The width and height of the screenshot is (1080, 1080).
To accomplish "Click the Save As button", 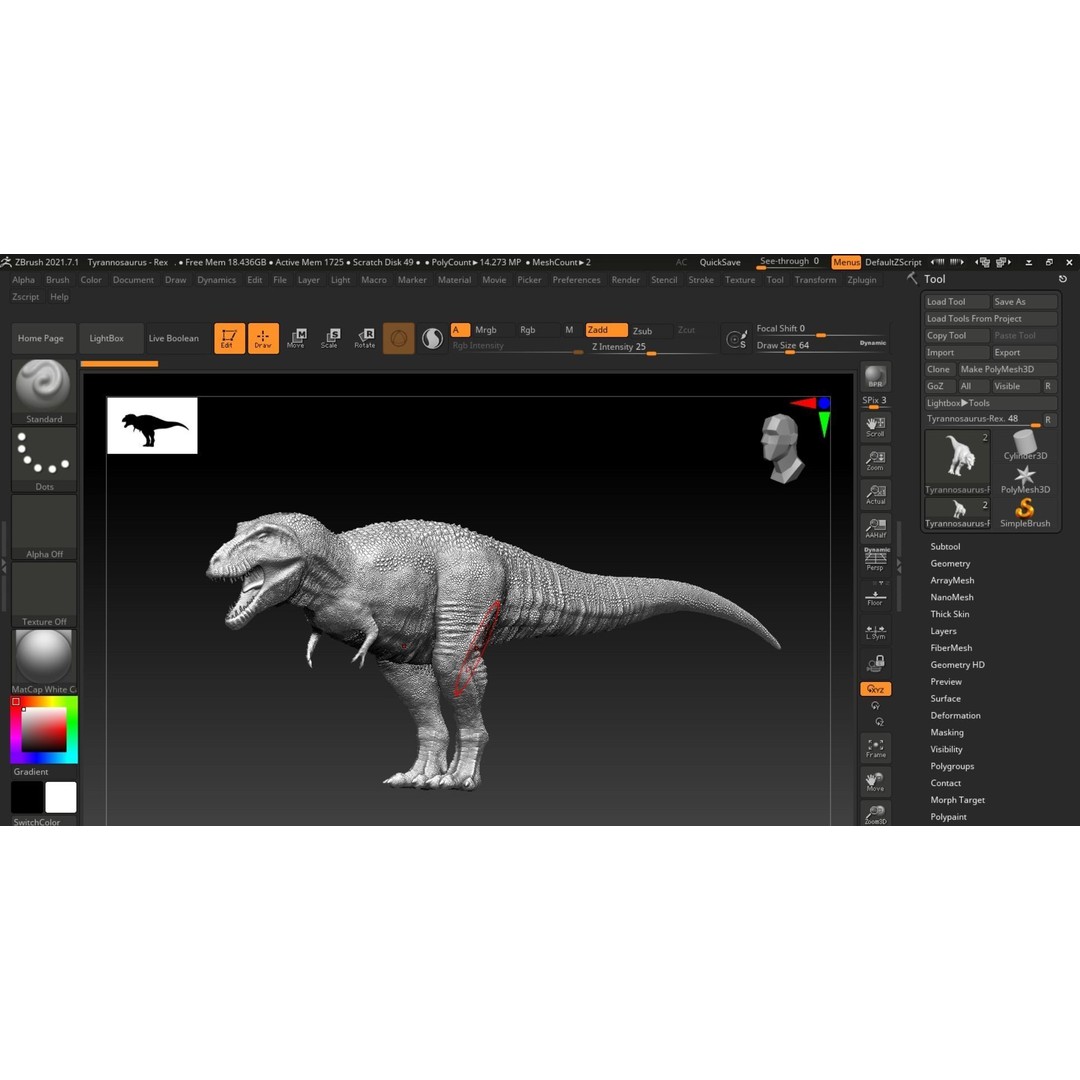I will coord(1024,302).
